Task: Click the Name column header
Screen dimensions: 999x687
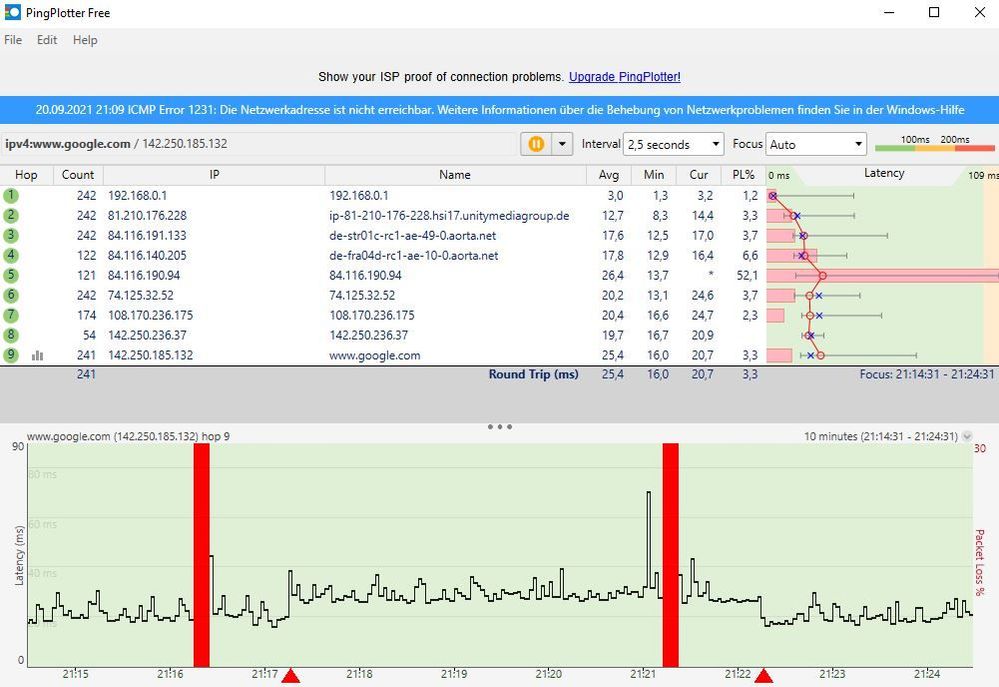Action: [455, 175]
